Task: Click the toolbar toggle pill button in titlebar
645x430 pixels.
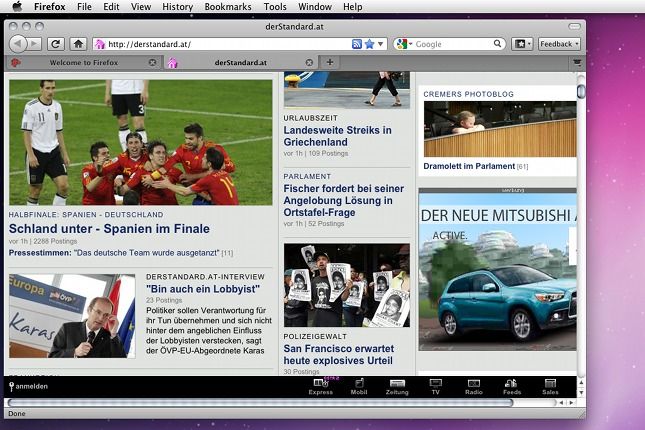Action: pos(574,26)
